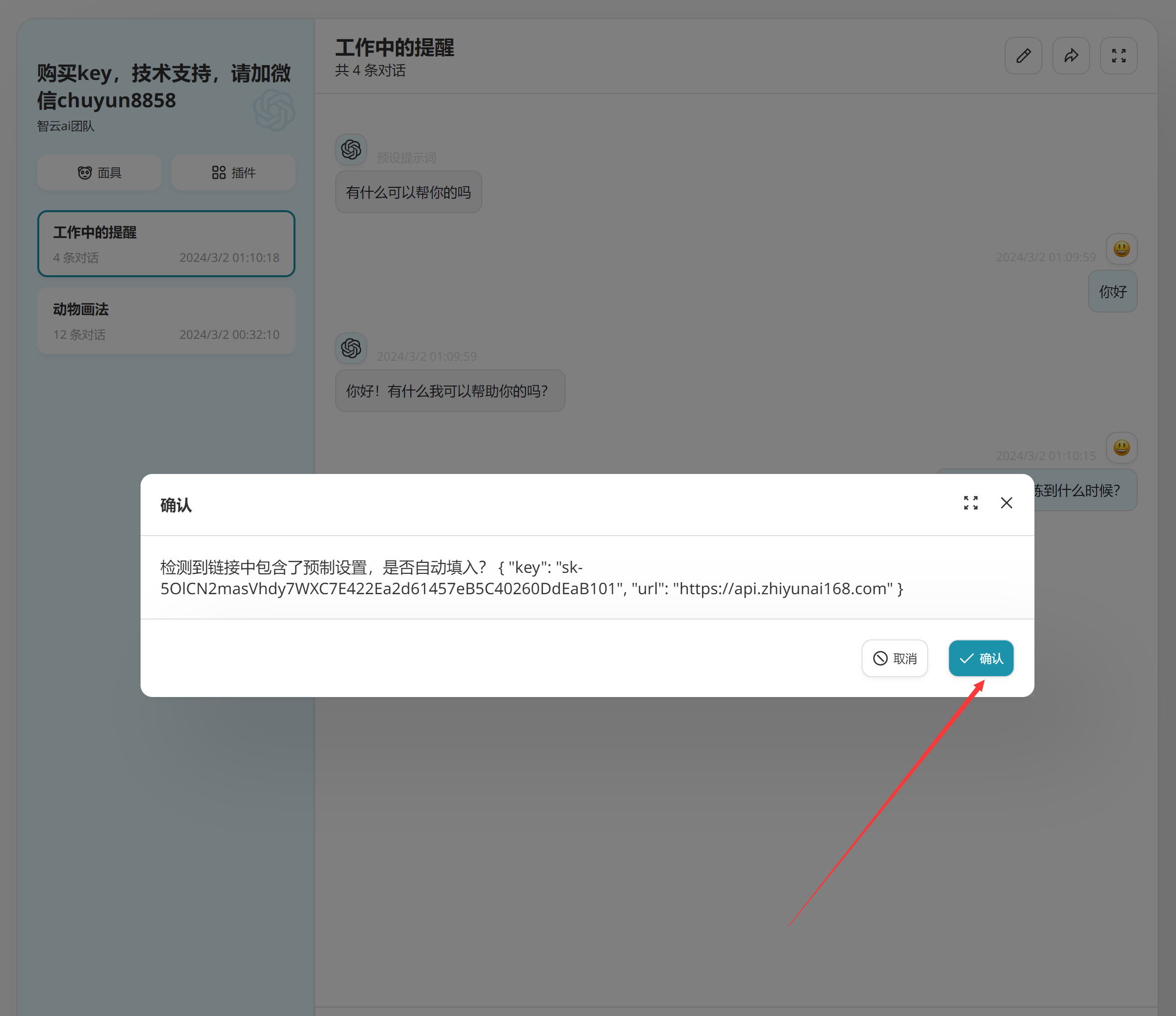Open the 插件 plugins page
The image size is (1176, 1016).
tap(233, 173)
